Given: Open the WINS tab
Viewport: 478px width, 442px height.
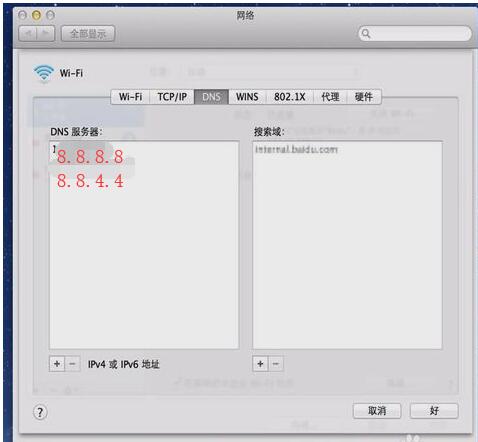Looking at the screenshot, I should (247, 97).
